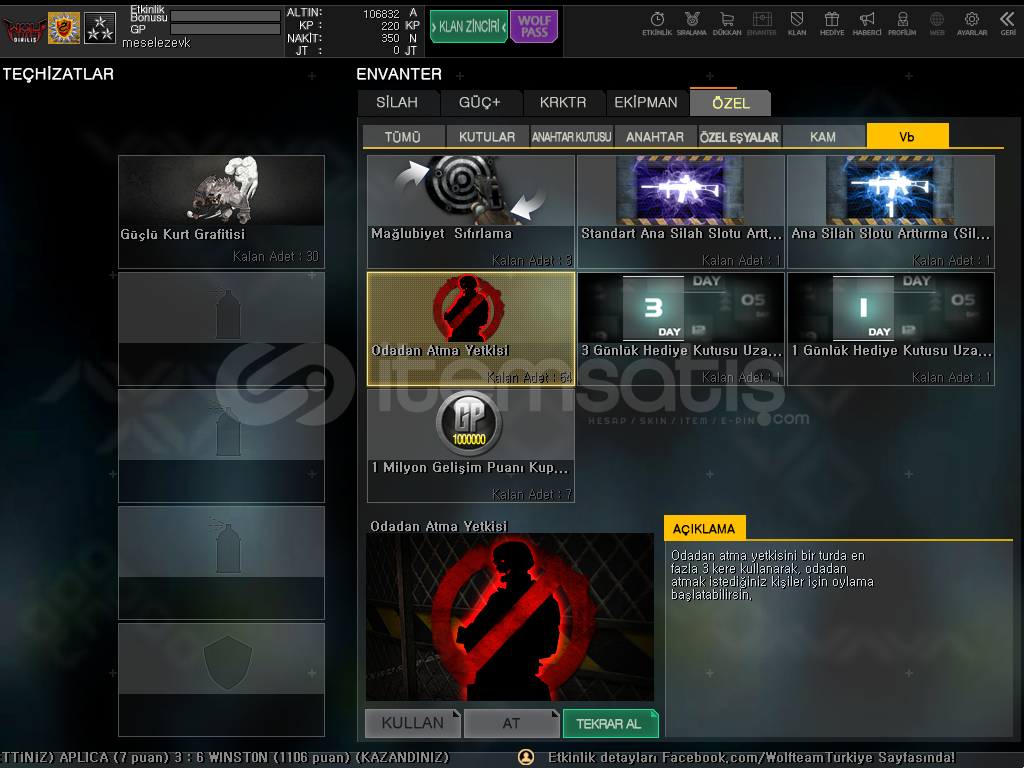Click the gold clan emblem badge
The width and height of the screenshot is (1024, 768).
(x=64, y=28)
